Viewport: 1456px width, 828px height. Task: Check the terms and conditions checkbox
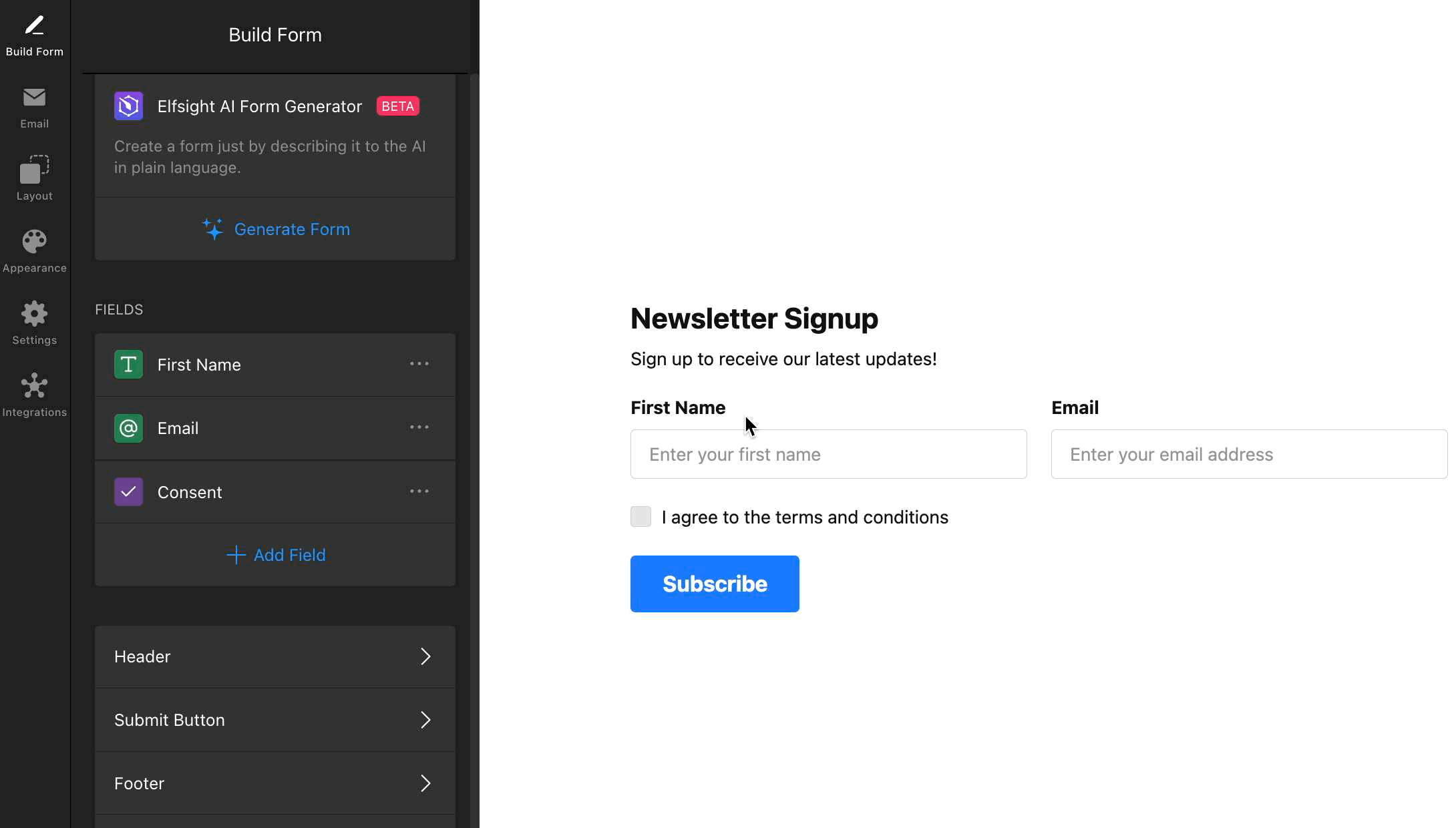tap(641, 517)
